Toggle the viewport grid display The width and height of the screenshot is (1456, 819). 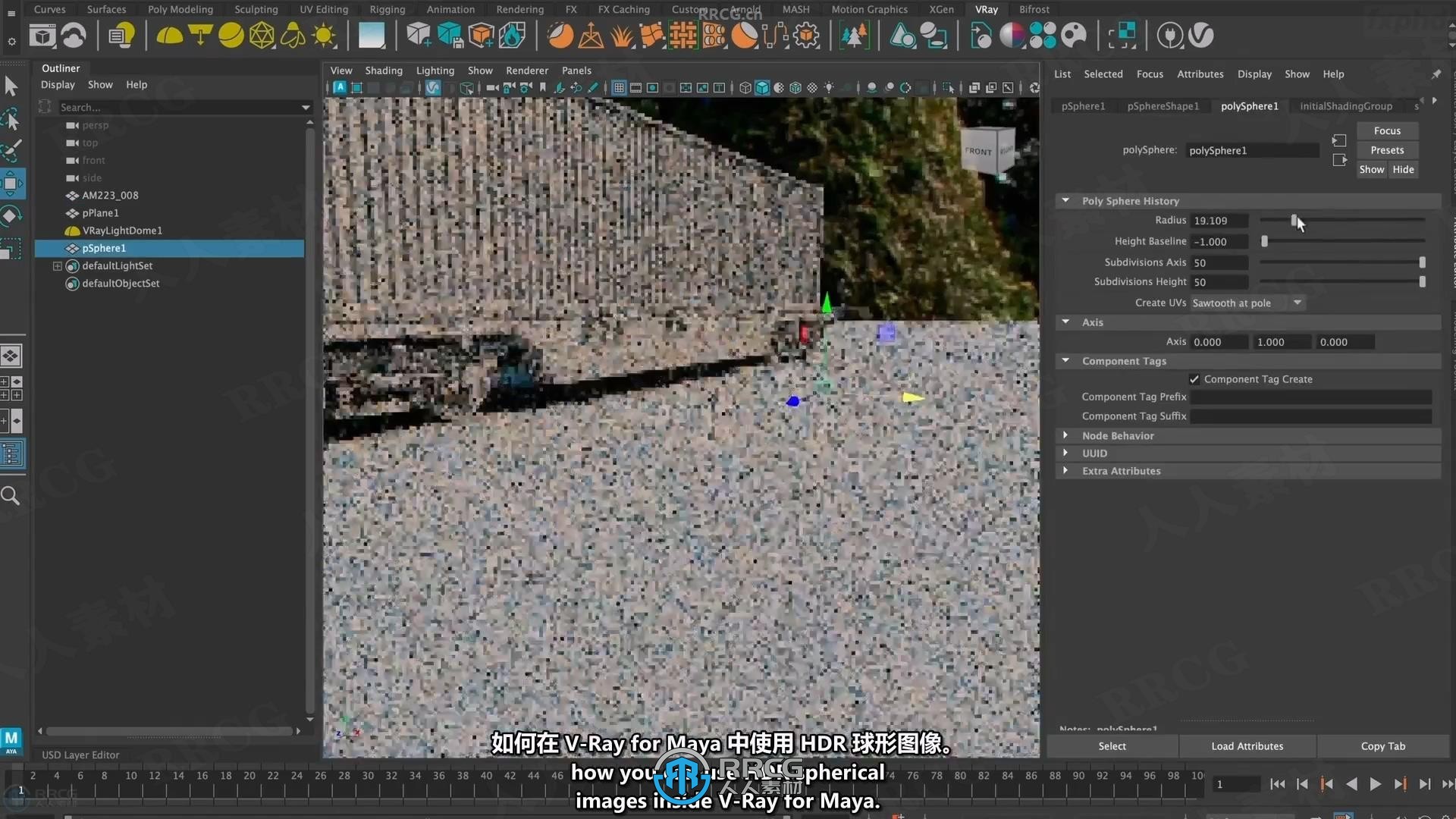point(619,88)
